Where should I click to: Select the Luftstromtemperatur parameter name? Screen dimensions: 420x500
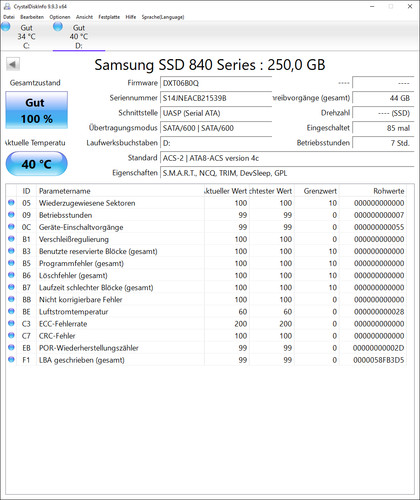pos(73,312)
